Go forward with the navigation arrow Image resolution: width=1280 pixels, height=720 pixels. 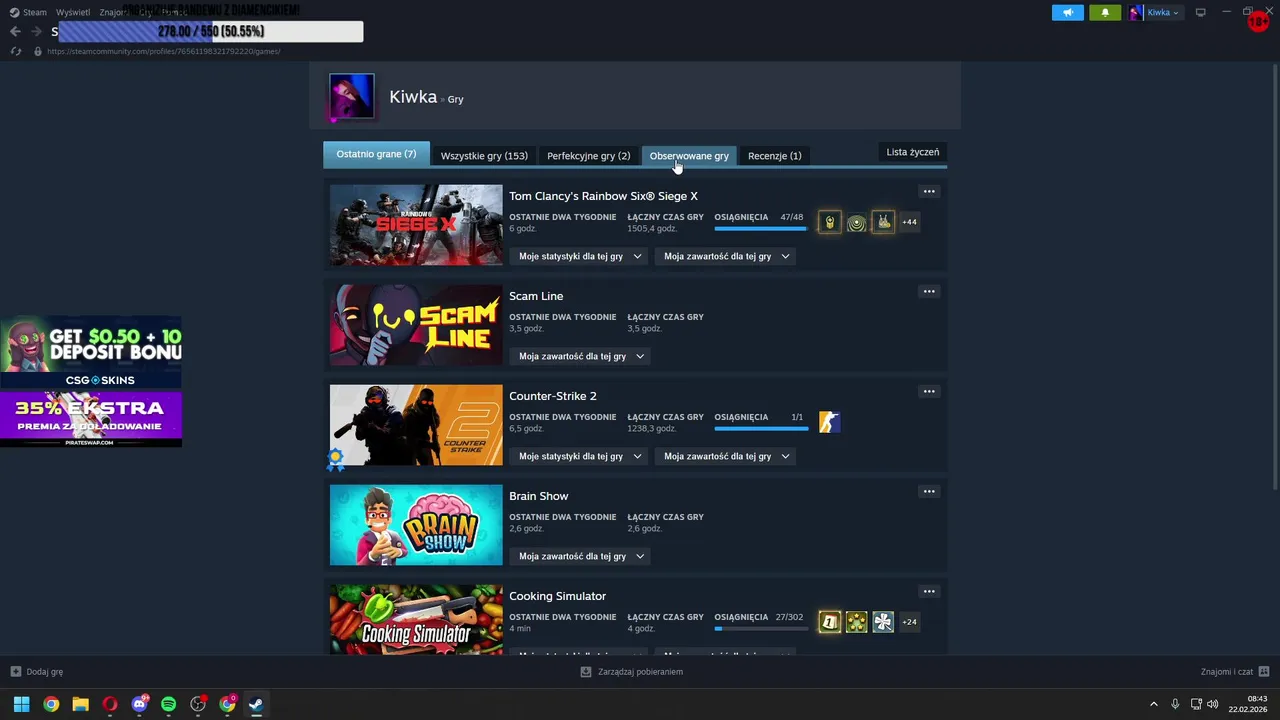(x=36, y=32)
